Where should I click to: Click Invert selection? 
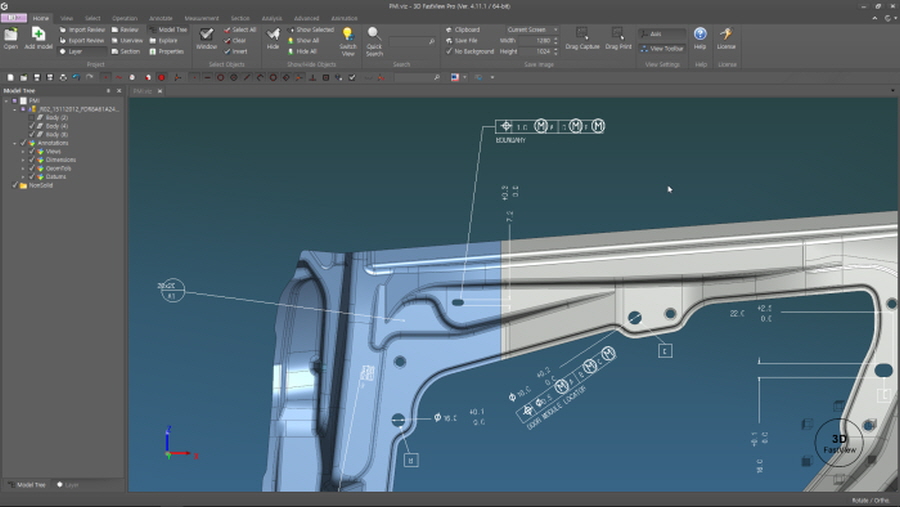(x=236, y=52)
